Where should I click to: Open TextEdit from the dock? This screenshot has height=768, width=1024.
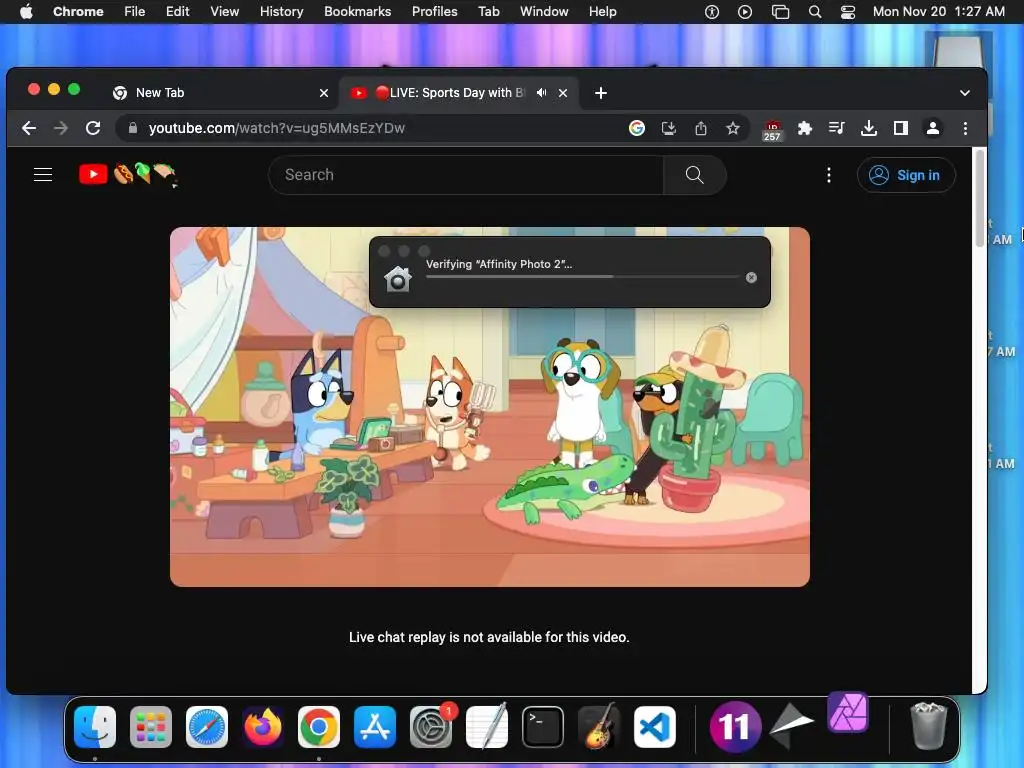[487, 726]
